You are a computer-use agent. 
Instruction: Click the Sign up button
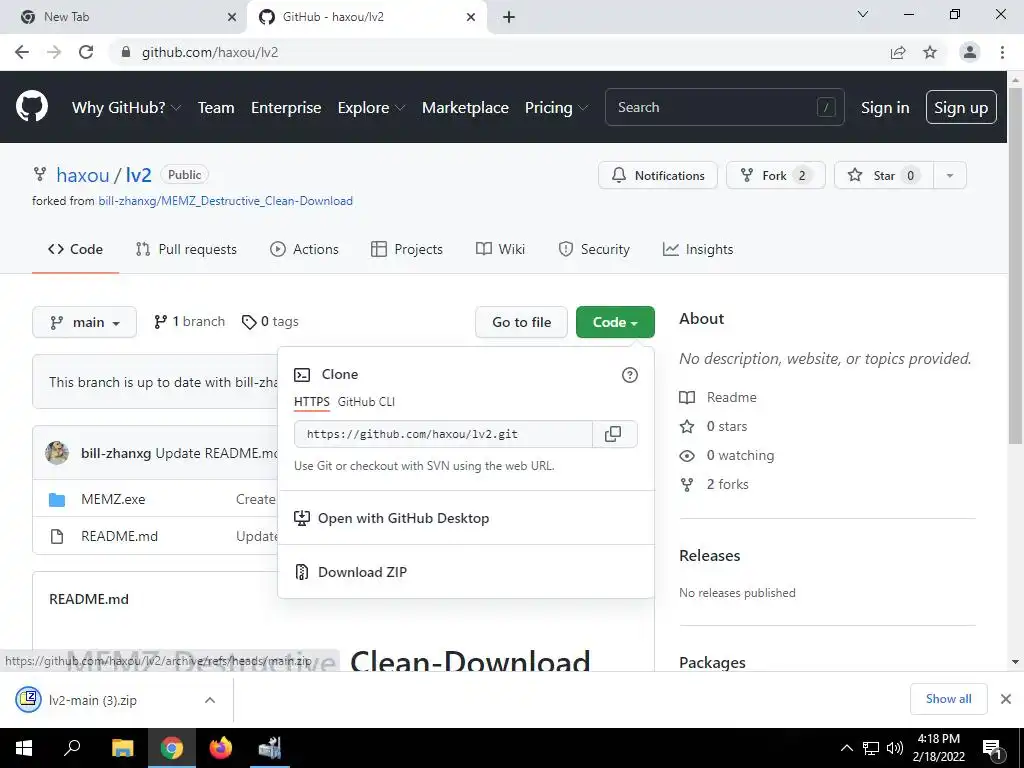[x=961, y=107]
